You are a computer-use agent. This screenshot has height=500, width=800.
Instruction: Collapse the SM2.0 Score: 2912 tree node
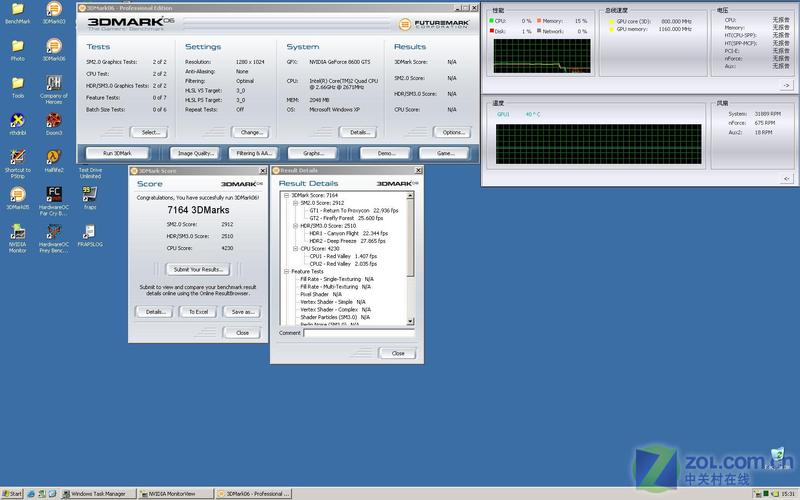pyautogui.click(x=295, y=203)
